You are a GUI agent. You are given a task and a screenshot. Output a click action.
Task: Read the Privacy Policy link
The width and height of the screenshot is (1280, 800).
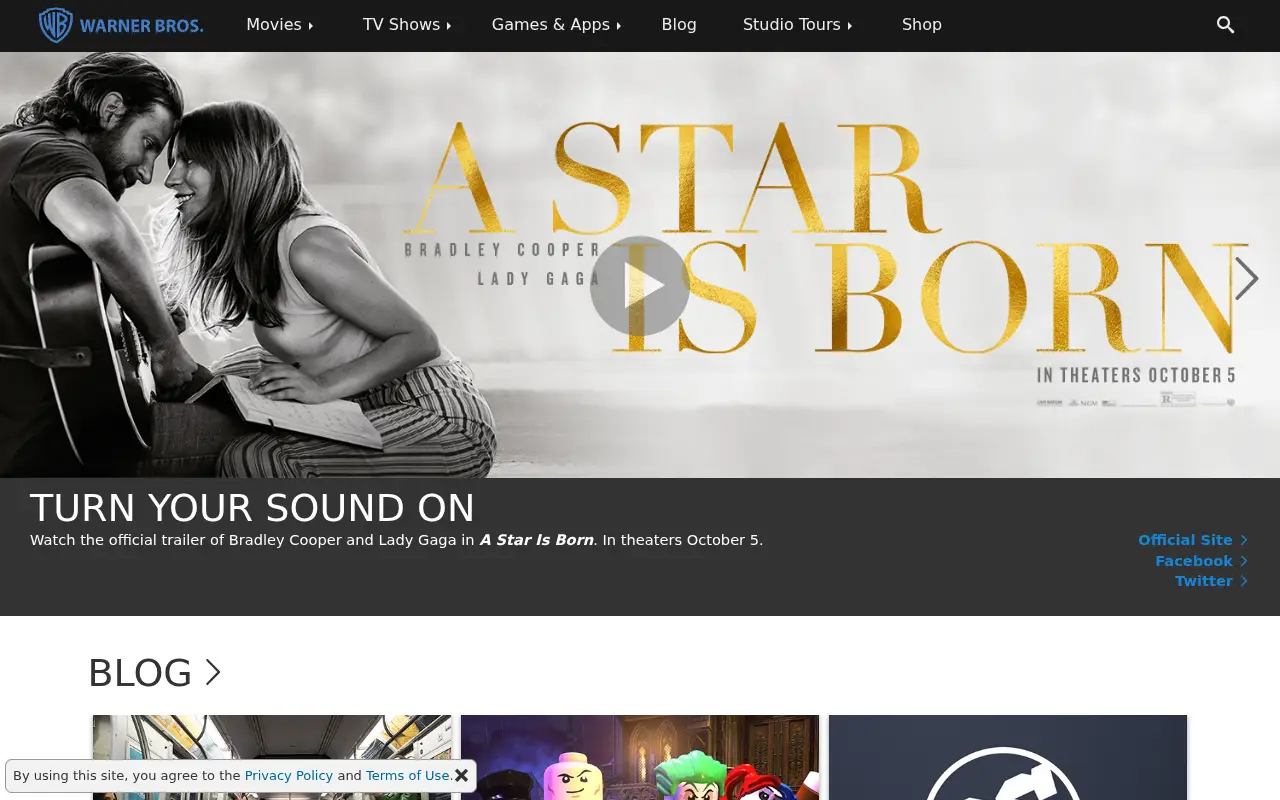tap(289, 775)
